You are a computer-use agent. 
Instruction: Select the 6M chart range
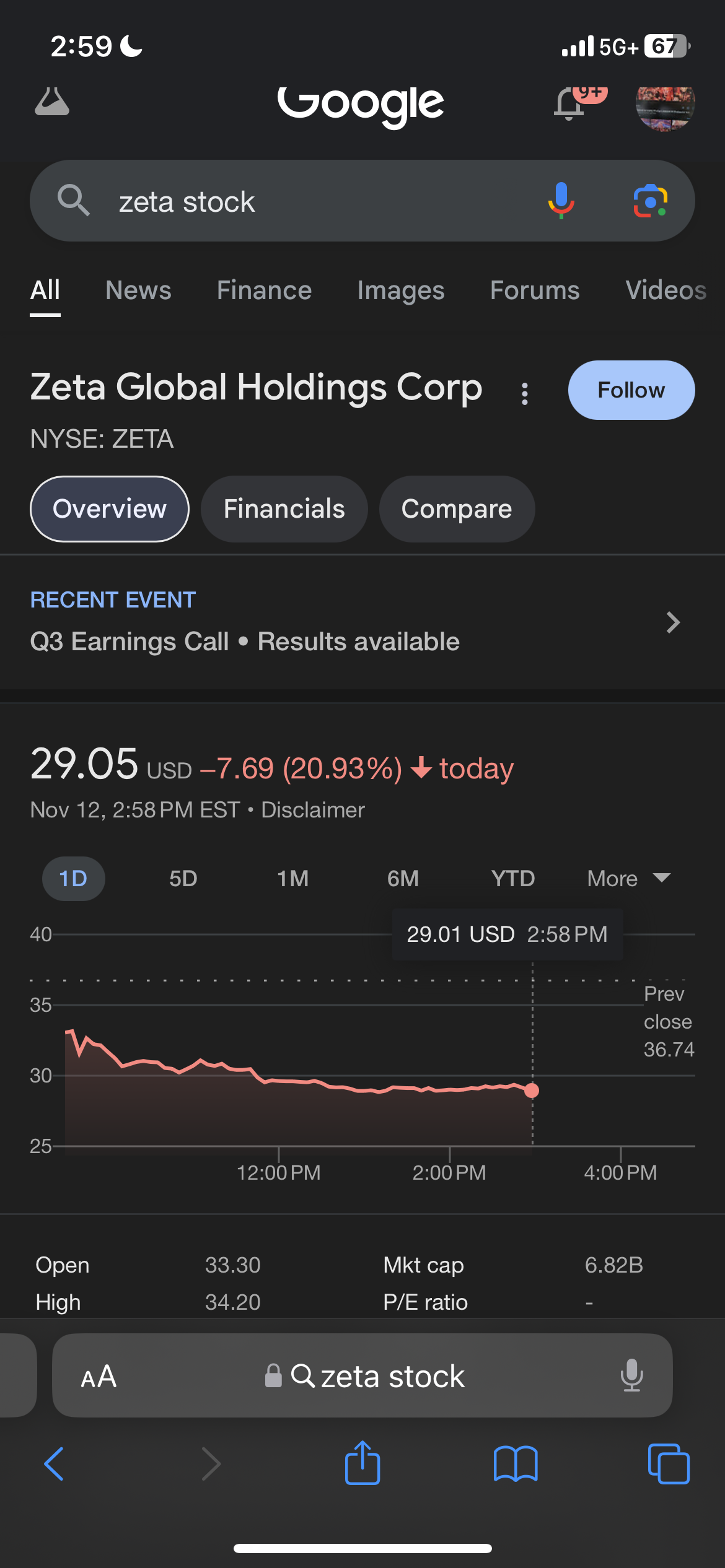pyautogui.click(x=403, y=879)
